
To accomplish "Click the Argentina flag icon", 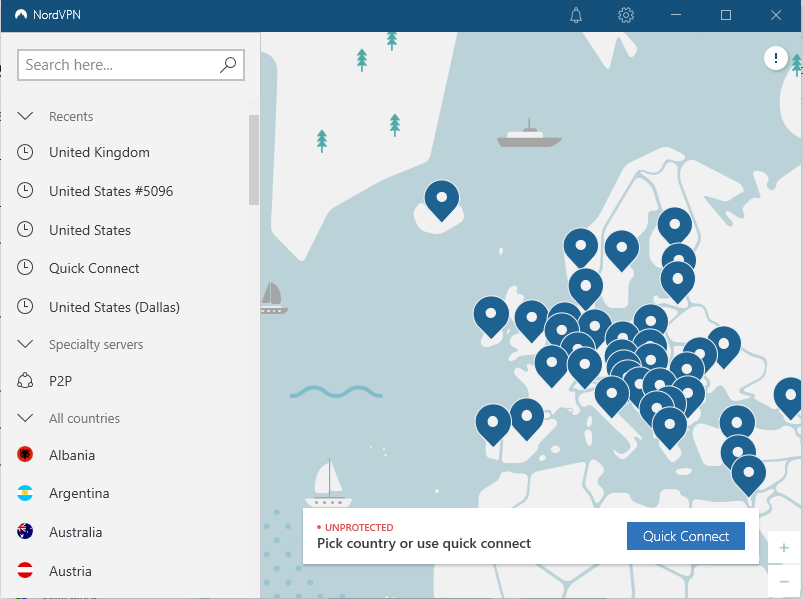I will 26,494.
